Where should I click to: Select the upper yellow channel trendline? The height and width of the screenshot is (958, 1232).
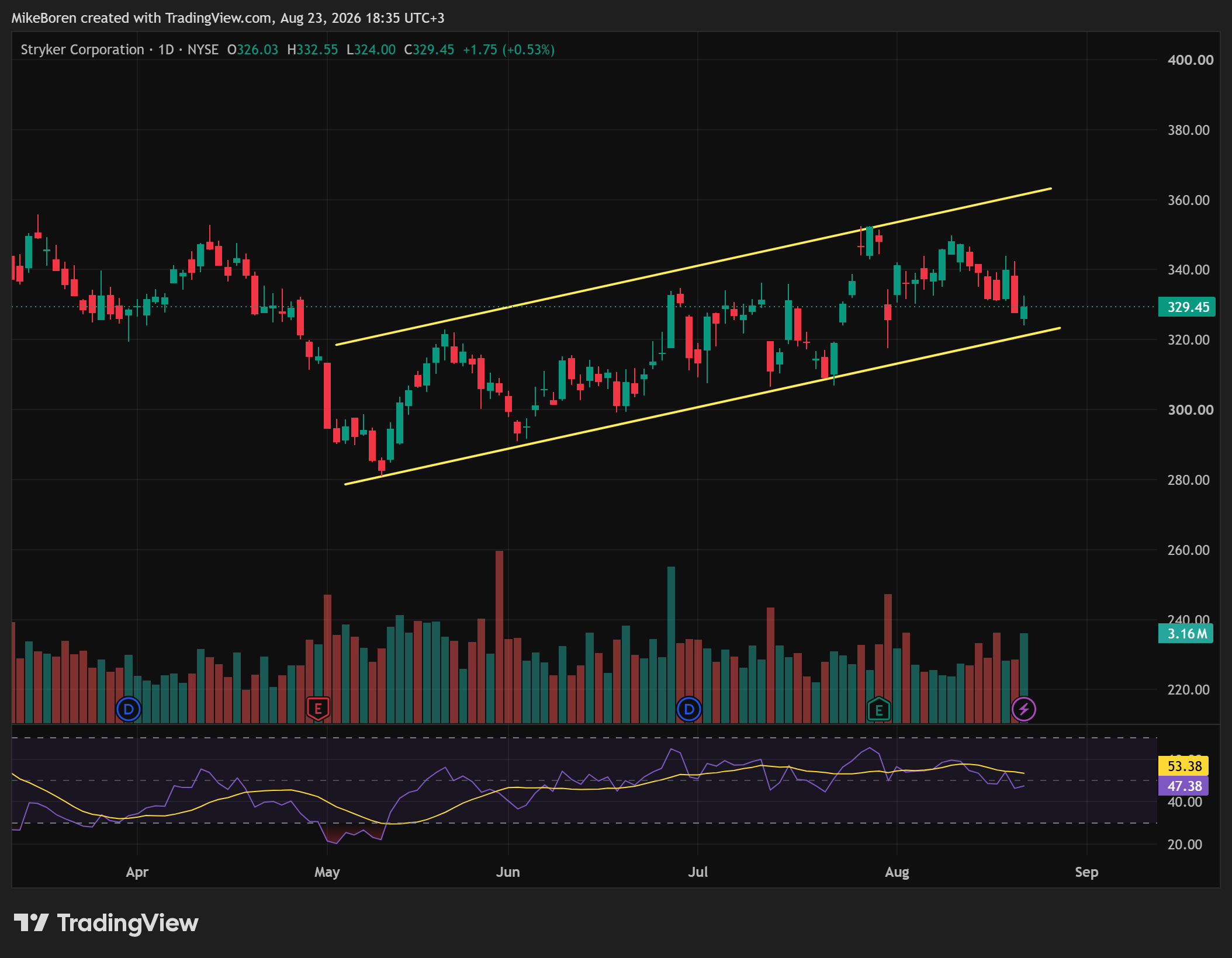tap(694, 266)
